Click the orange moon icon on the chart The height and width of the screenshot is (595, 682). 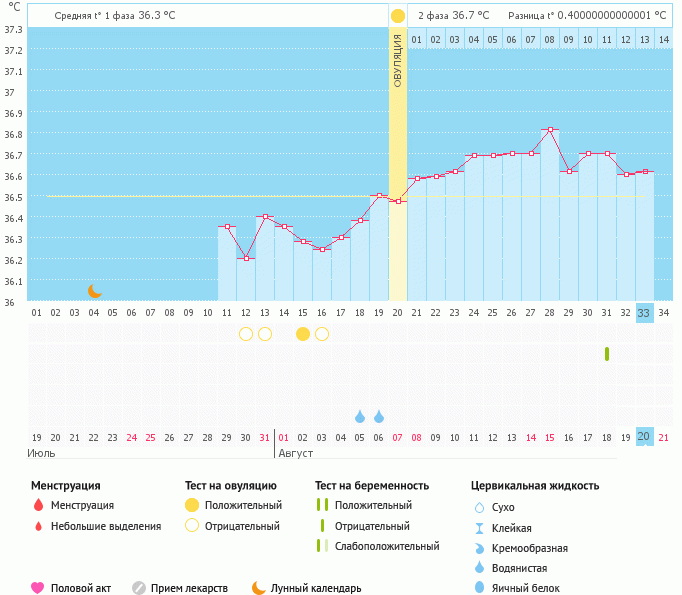tap(95, 290)
